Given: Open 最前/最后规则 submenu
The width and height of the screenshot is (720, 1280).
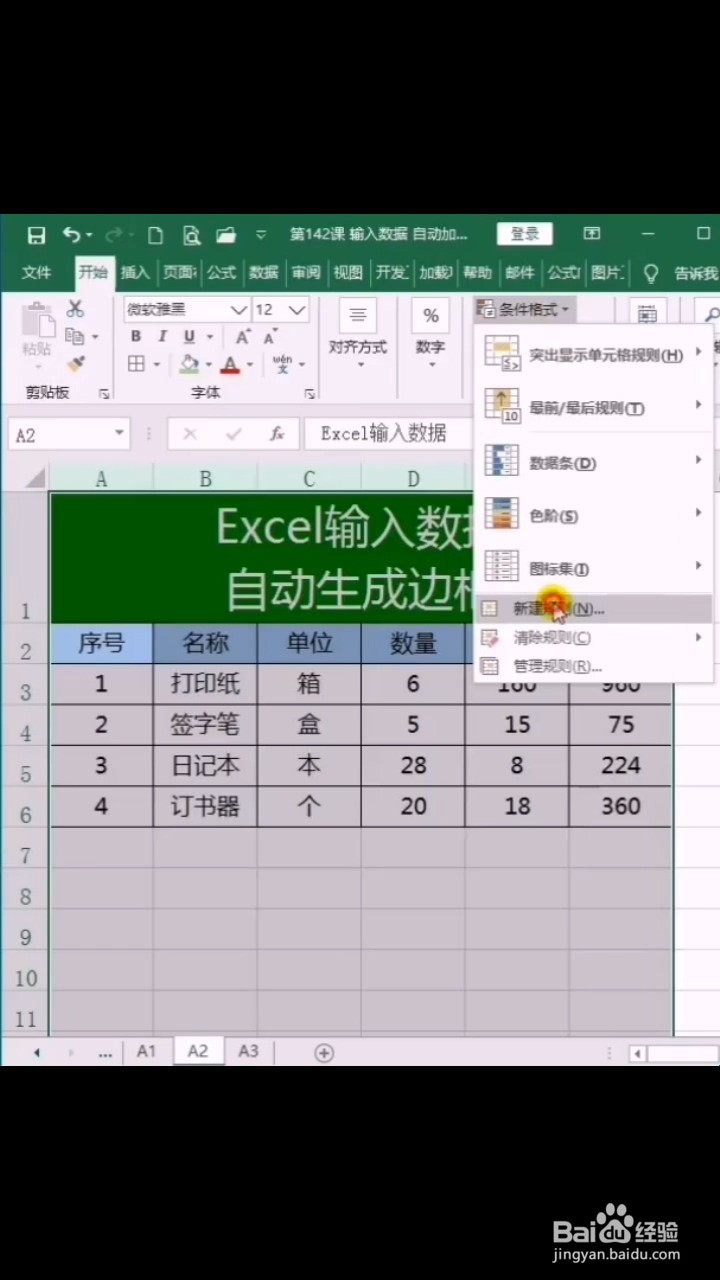Looking at the screenshot, I should (595, 407).
